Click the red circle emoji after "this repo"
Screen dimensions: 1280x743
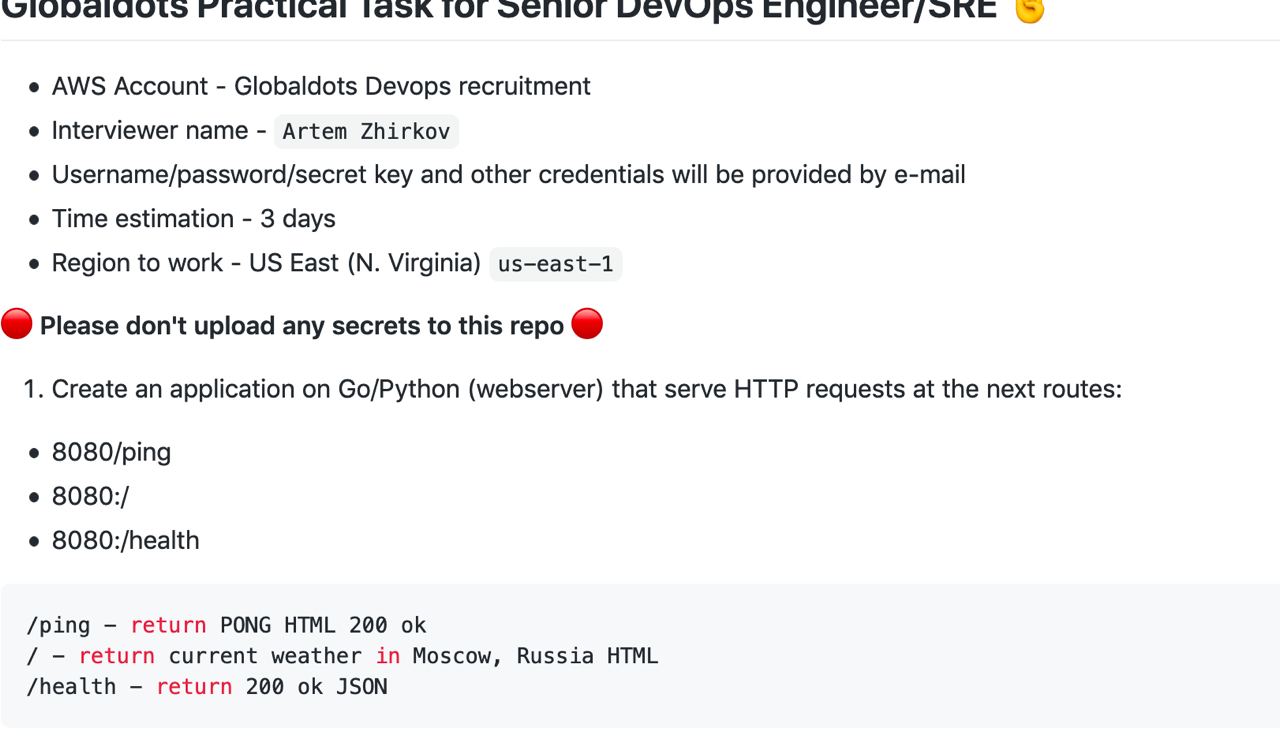click(x=587, y=325)
